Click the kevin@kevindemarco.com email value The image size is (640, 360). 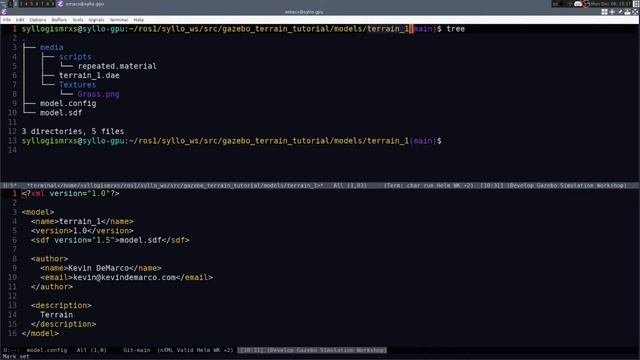pos(124,278)
